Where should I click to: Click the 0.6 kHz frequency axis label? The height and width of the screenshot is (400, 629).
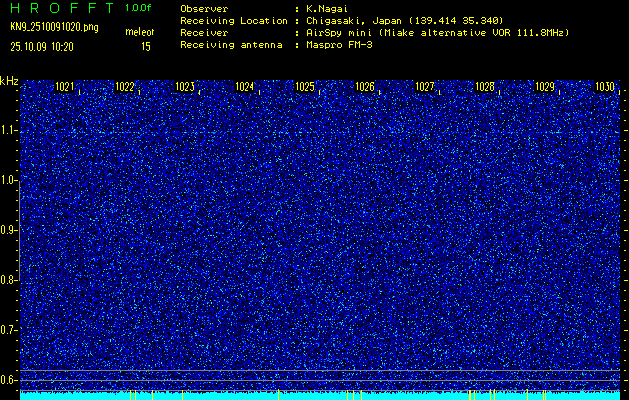(9, 379)
